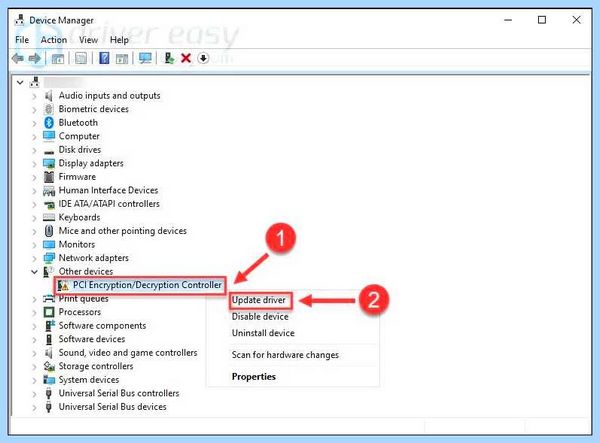
Task: Maximize the Device Manager window
Action: click(542, 20)
